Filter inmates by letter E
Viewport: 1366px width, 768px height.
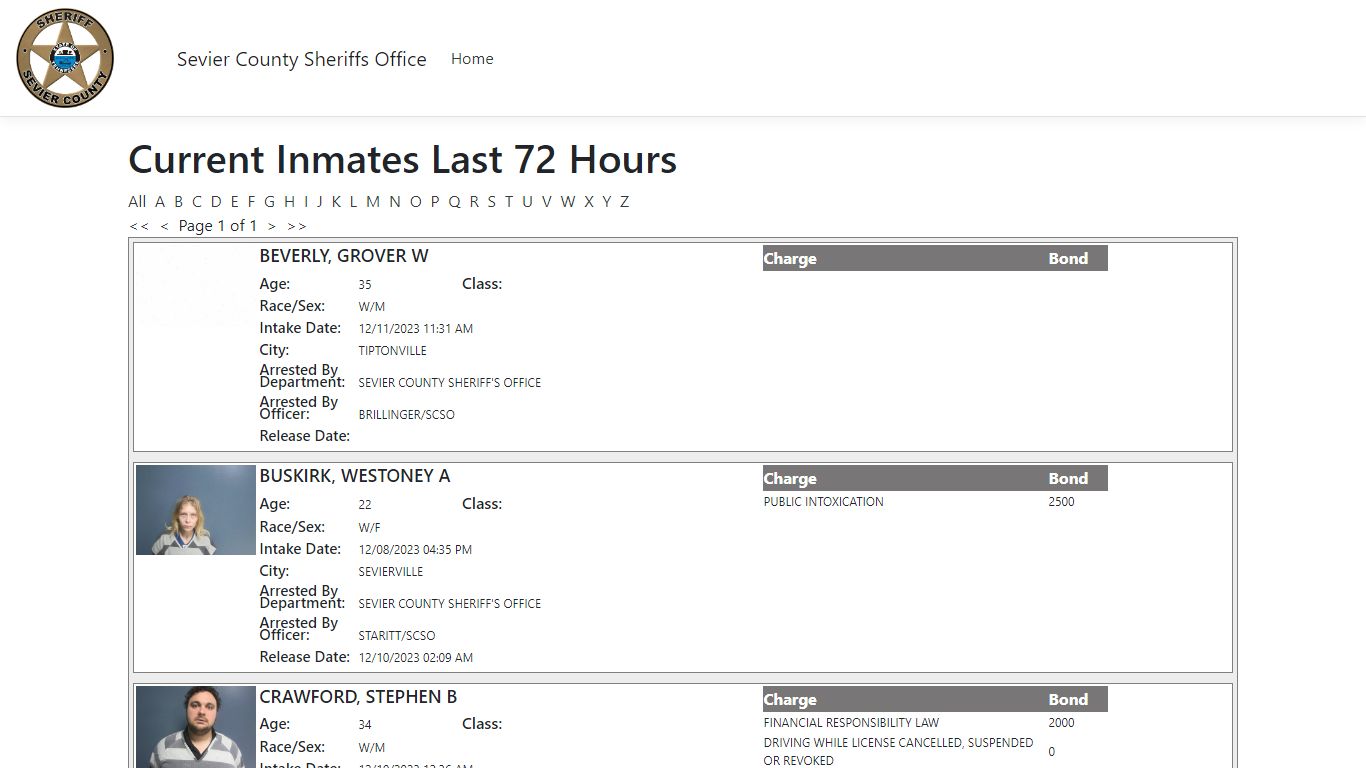pos(235,201)
